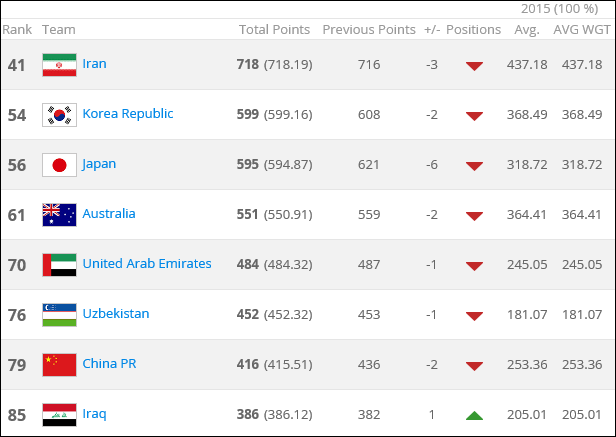Open the United Arab Emirates team link
The width and height of the screenshot is (616, 437).
(147, 264)
